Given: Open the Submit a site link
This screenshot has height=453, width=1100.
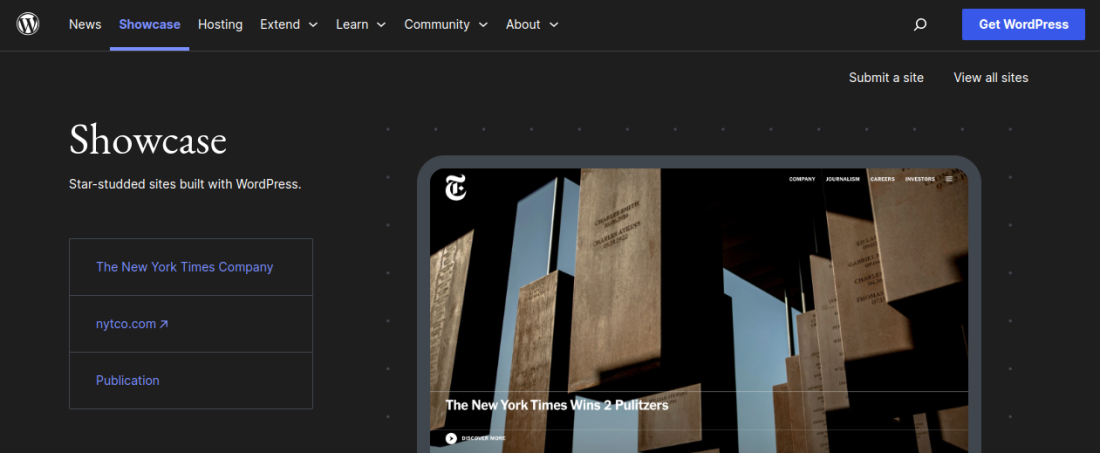Looking at the screenshot, I should (x=886, y=78).
